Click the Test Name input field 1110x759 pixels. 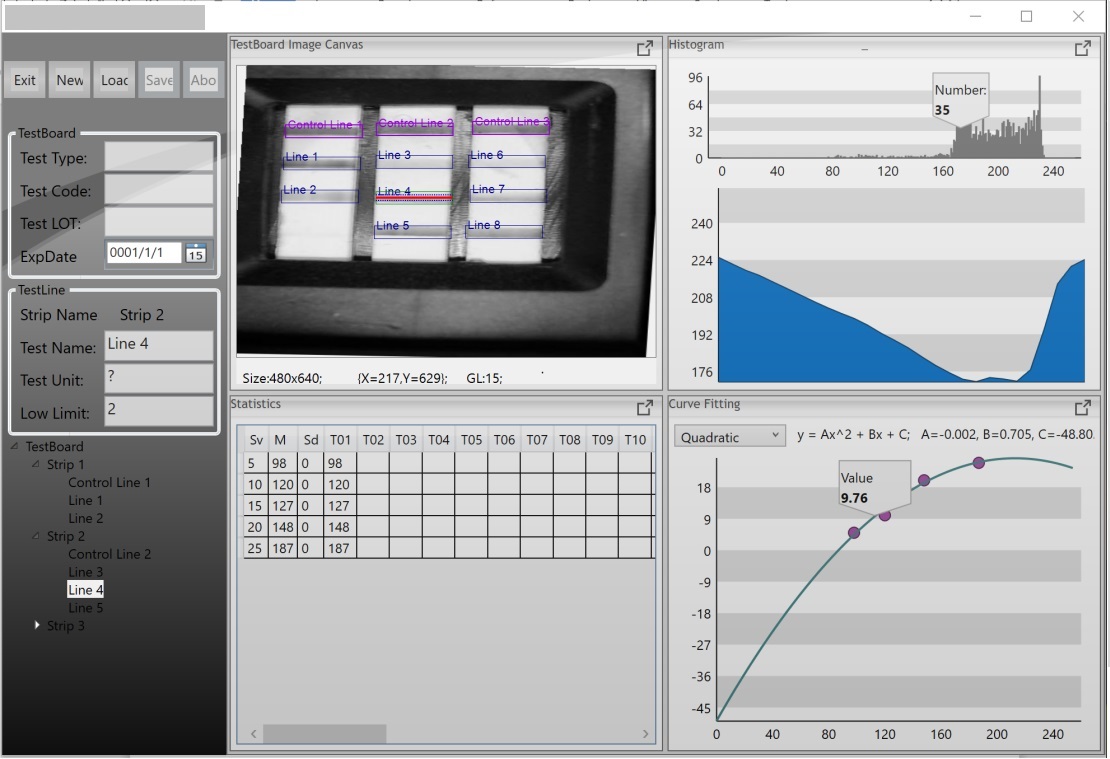coord(159,345)
